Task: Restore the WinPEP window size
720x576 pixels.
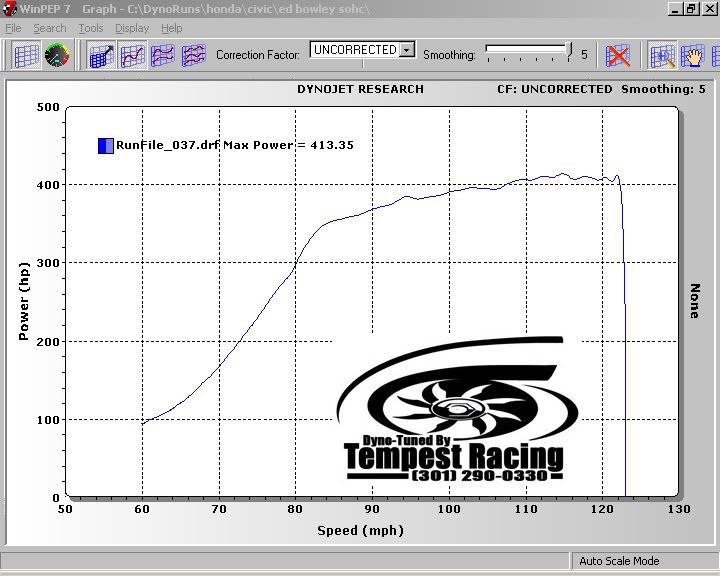Action: point(692,9)
